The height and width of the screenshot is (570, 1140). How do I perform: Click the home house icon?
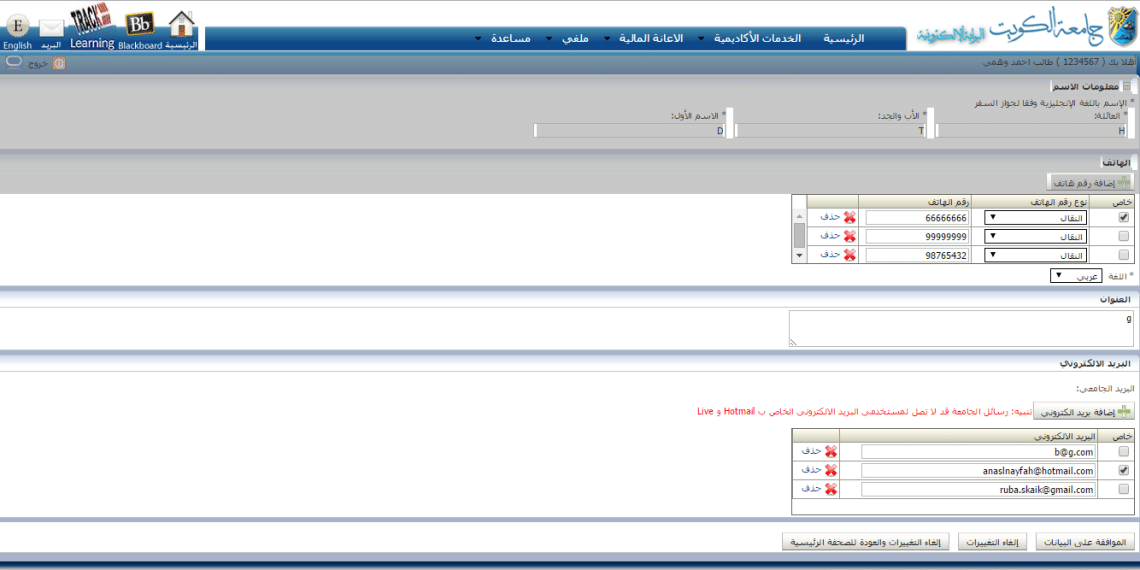(181, 24)
